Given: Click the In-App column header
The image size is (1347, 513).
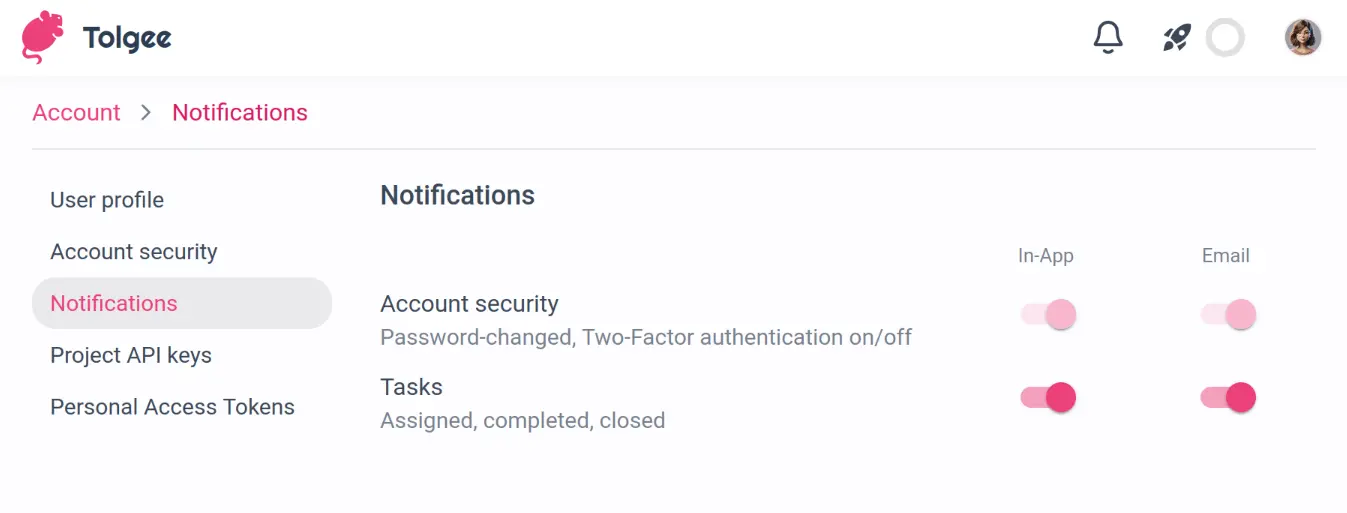Looking at the screenshot, I should tap(1045, 256).
